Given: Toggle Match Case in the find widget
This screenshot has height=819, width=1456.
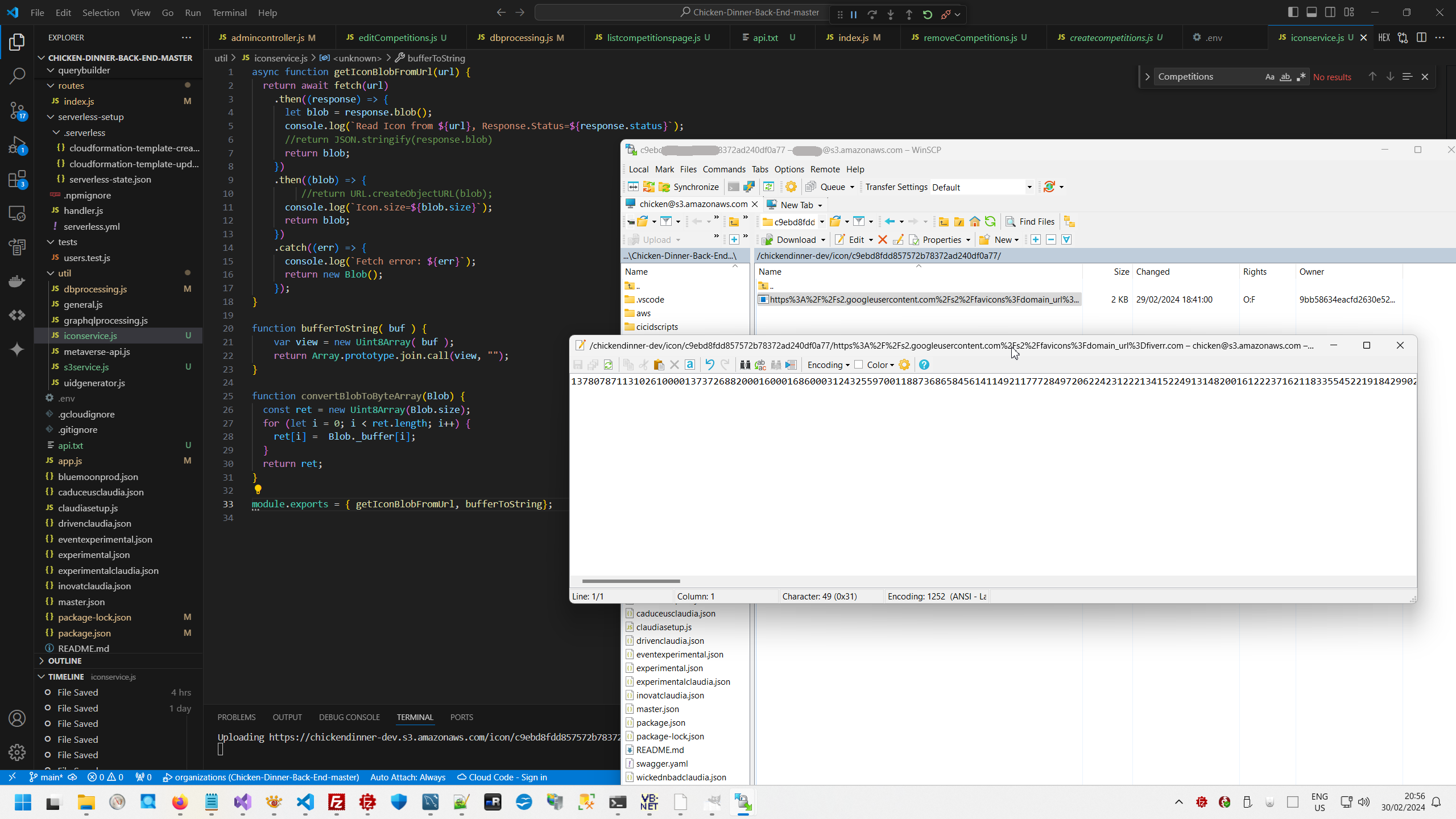Looking at the screenshot, I should pos(1269,77).
